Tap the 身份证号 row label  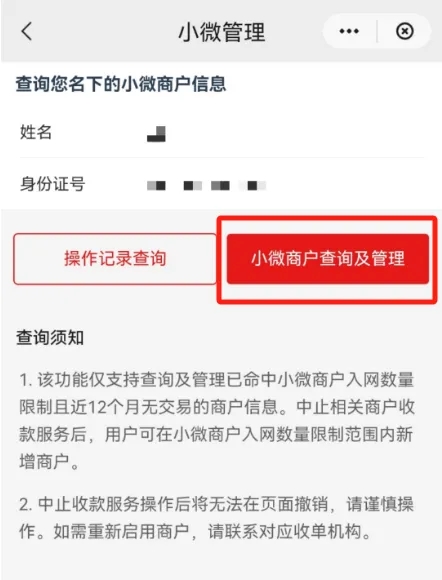pos(53,184)
